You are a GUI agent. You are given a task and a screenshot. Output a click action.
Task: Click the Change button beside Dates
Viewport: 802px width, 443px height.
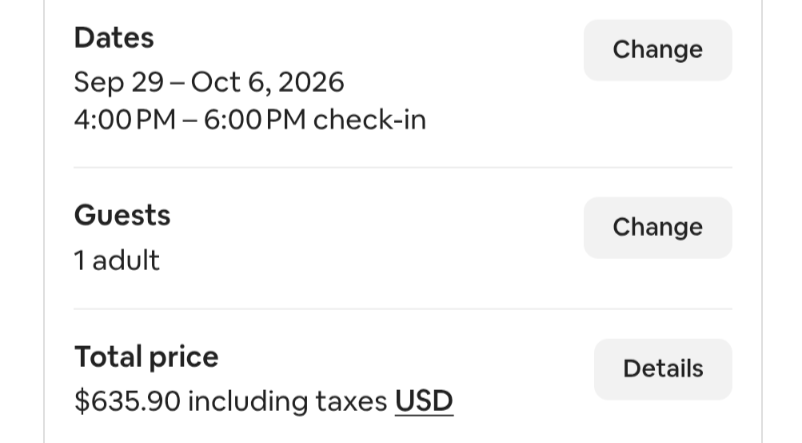pos(658,50)
